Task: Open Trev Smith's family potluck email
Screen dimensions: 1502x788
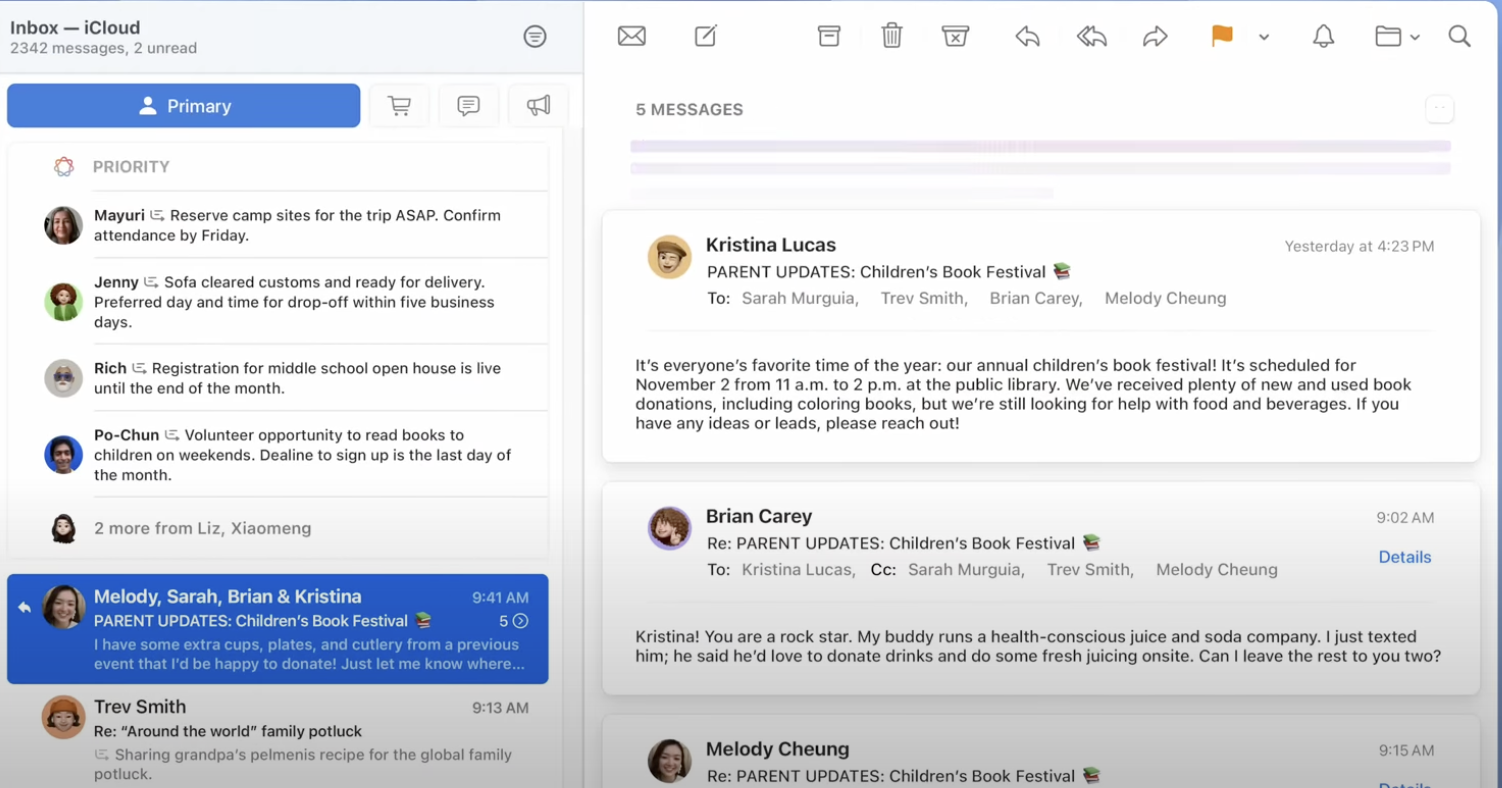Action: pos(278,738)
